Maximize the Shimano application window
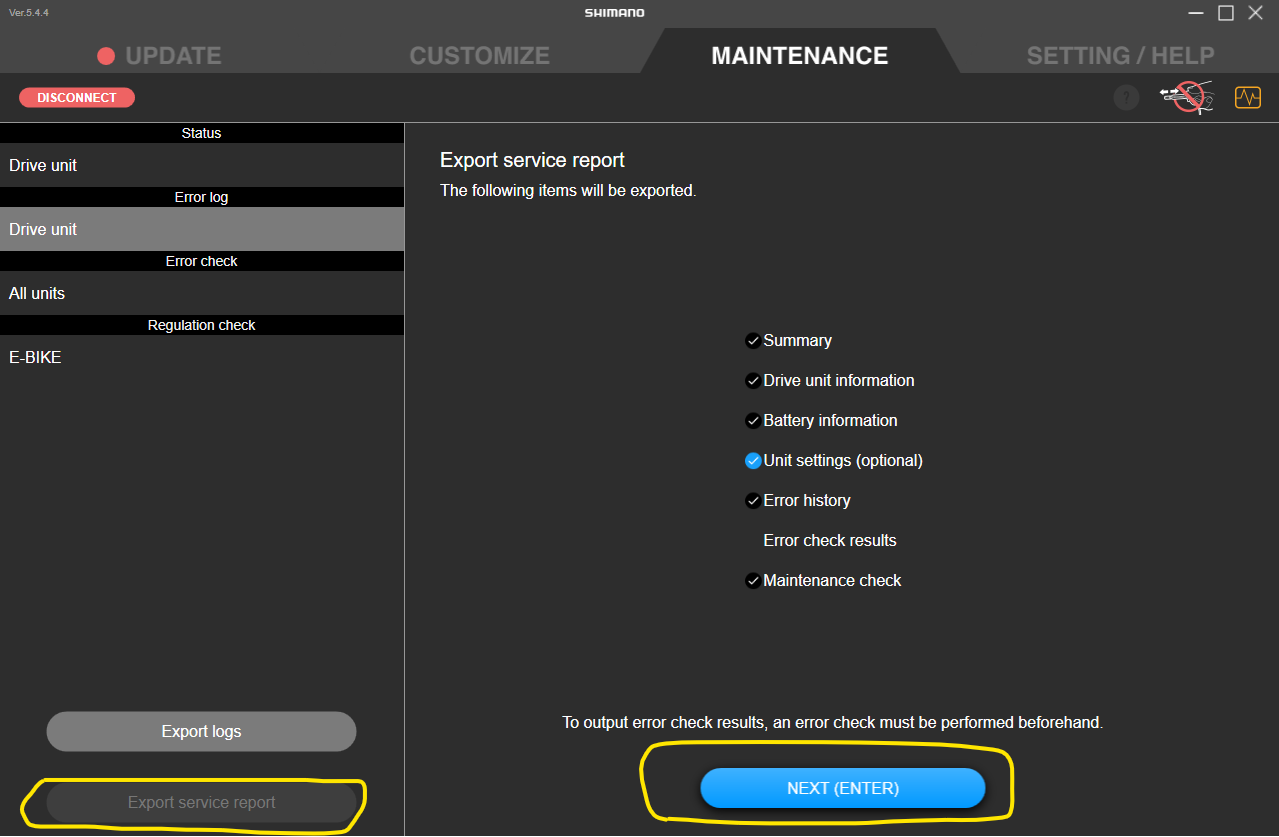Screen dimensions: 1279x837 (1226, 13)
